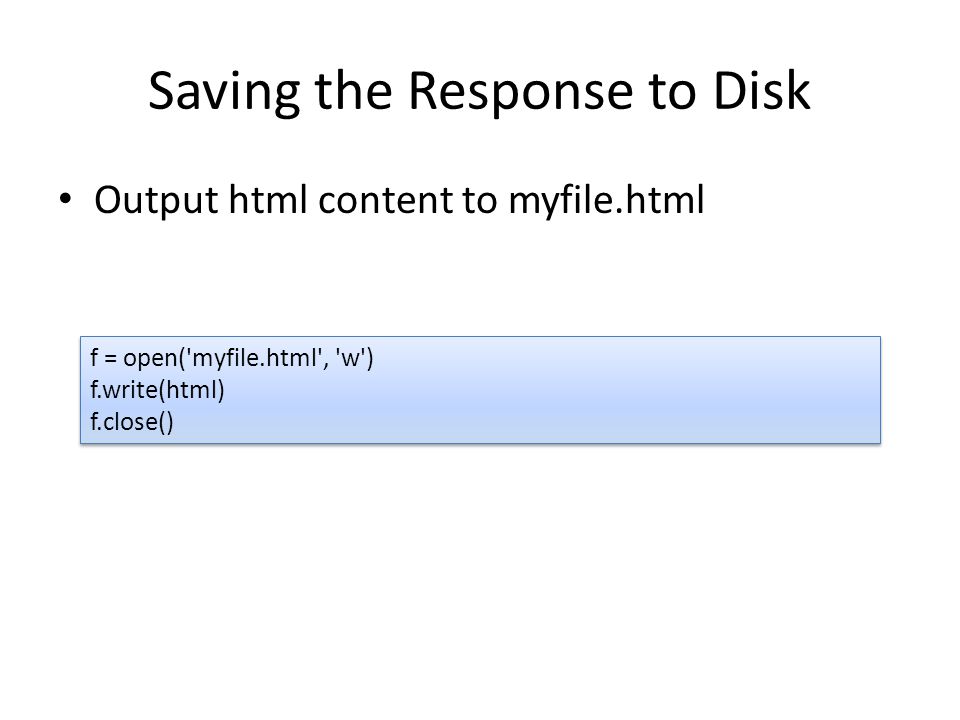This screenshot has height=720, width=960.
Task: Click the word "the" in the slide title
Action: point(353,89)
